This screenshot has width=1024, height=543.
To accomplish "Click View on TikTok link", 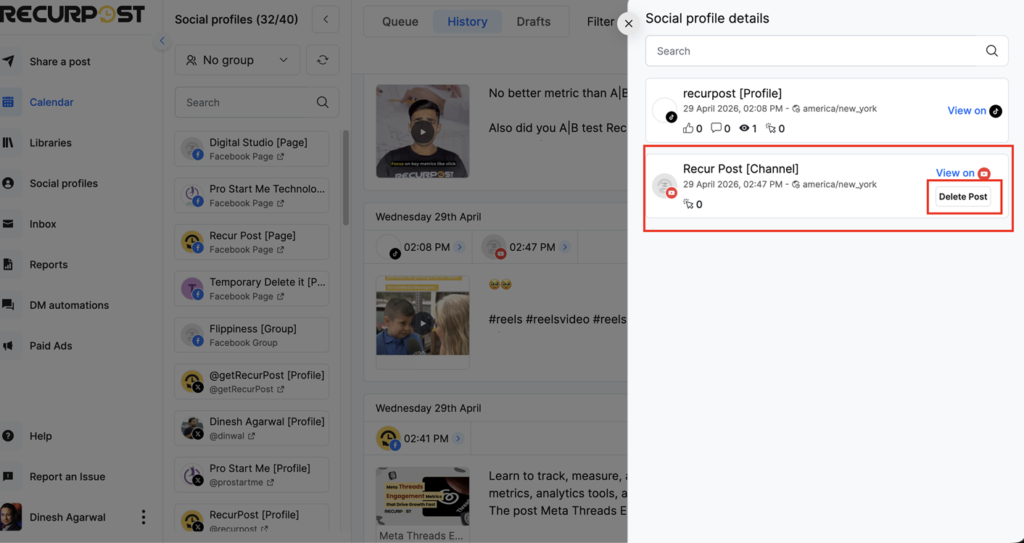I will [974, 111].
